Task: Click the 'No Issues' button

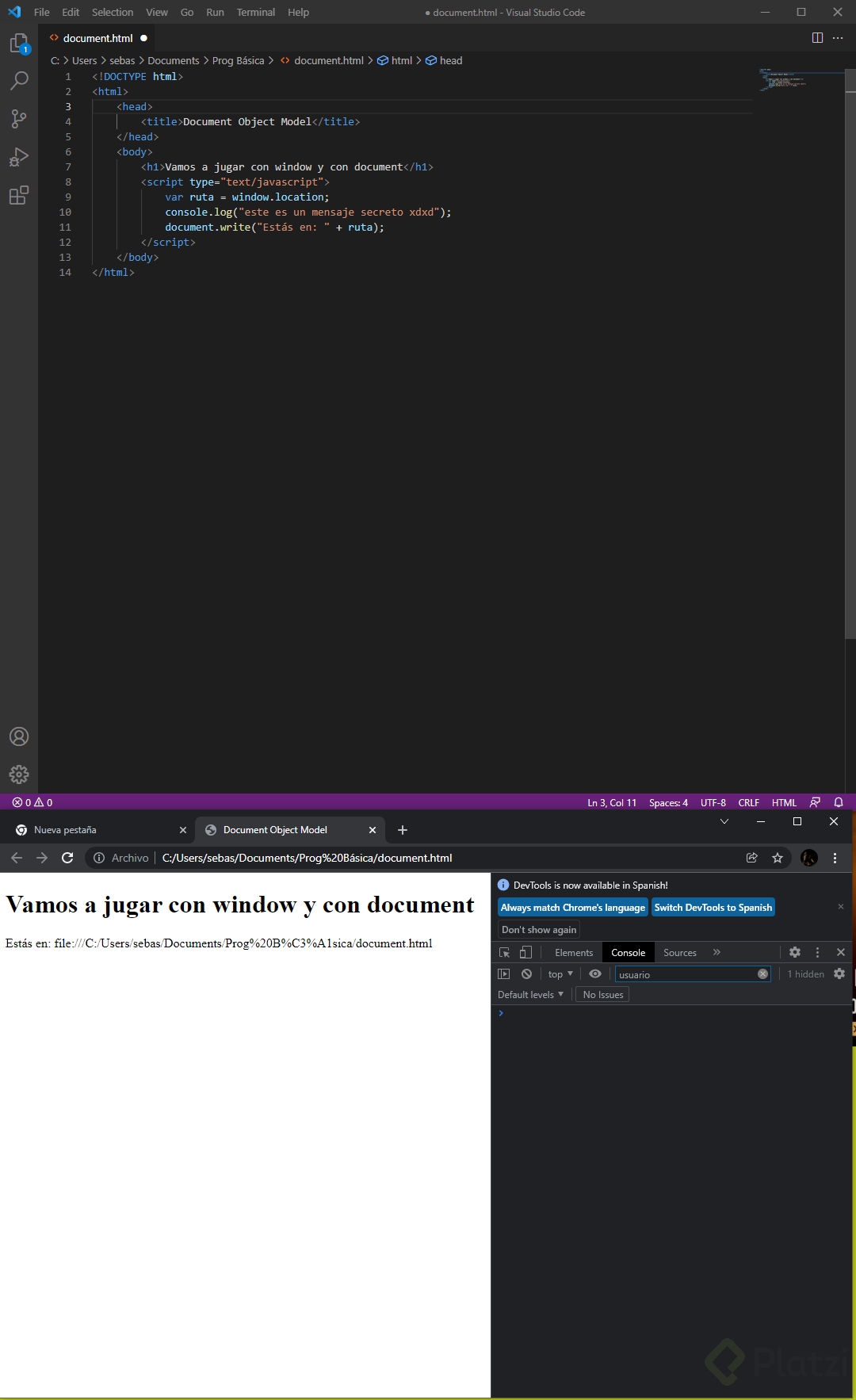Action: coord(603,994)
